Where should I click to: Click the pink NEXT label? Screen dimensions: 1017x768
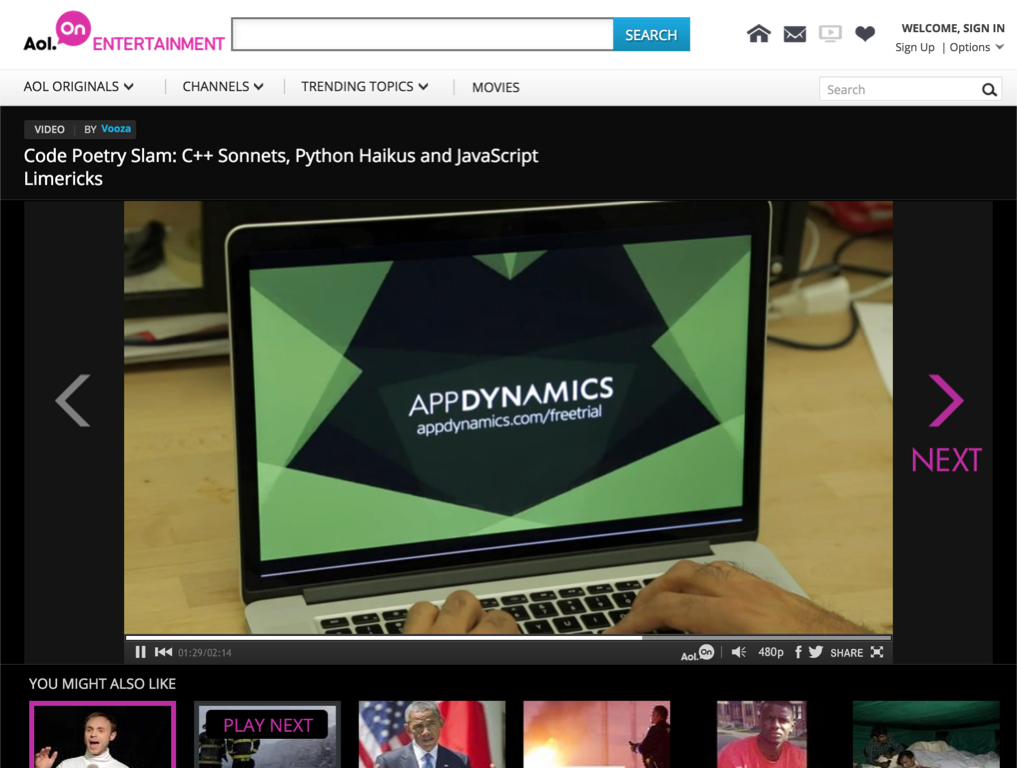(946, 461)
